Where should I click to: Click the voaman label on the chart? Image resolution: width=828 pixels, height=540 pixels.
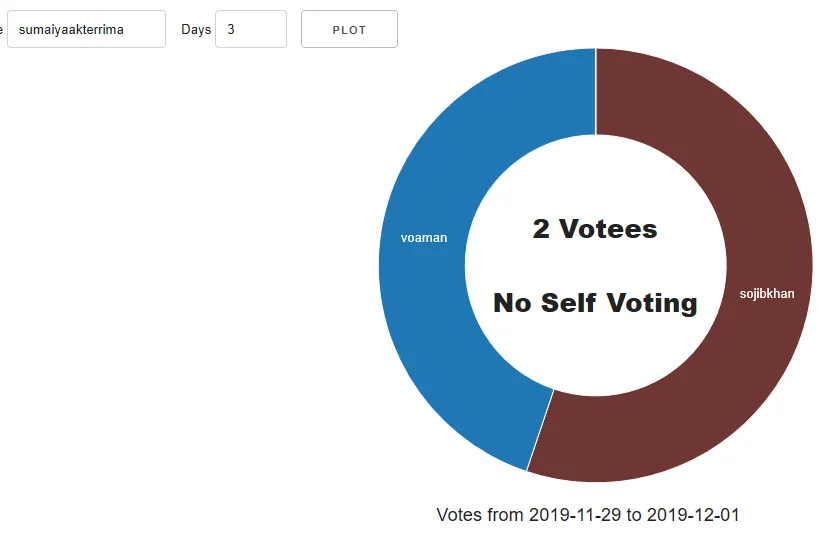click(424, 238)
